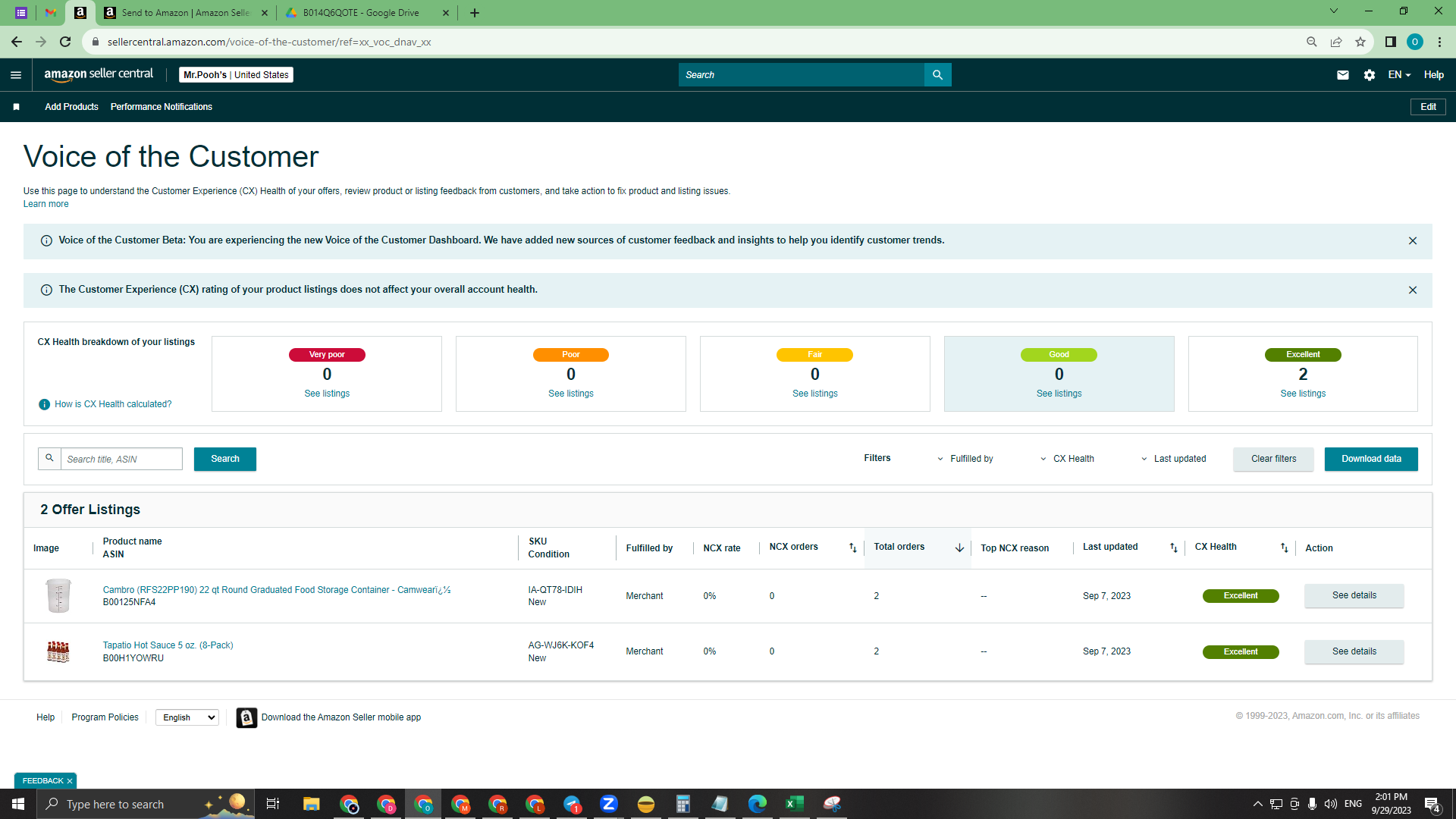Screen dimensions: 1456x819
Task: Open Add Products menu item
Action: coord(71,107)
